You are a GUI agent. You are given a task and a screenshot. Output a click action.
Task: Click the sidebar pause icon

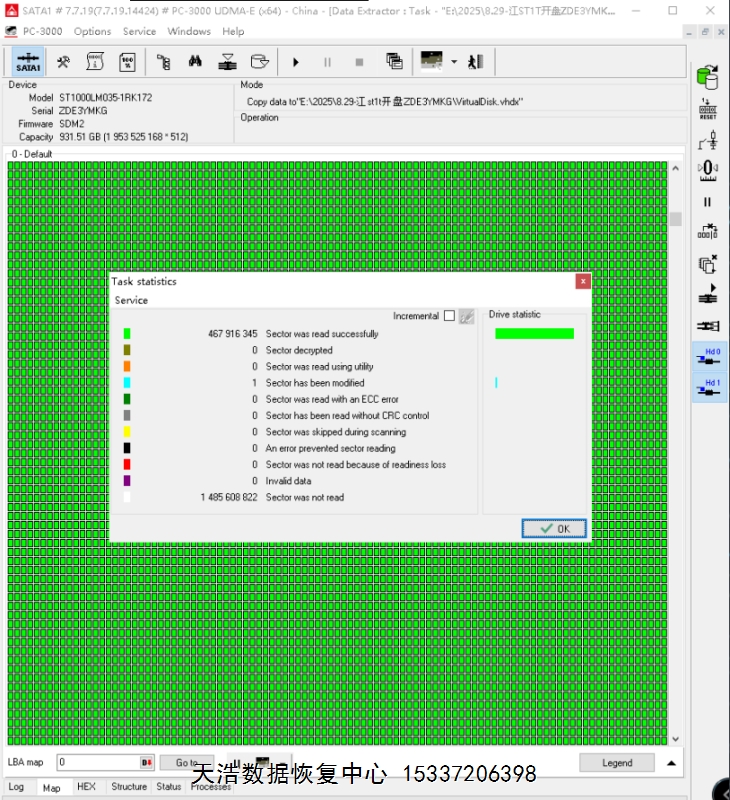(708, 202)
